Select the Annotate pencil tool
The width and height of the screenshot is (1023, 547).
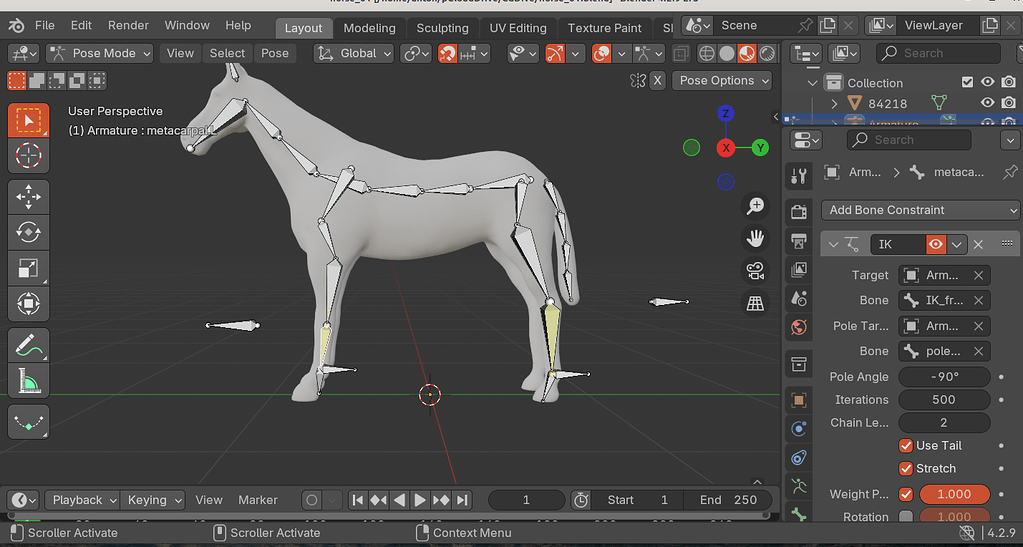(28, 345)
